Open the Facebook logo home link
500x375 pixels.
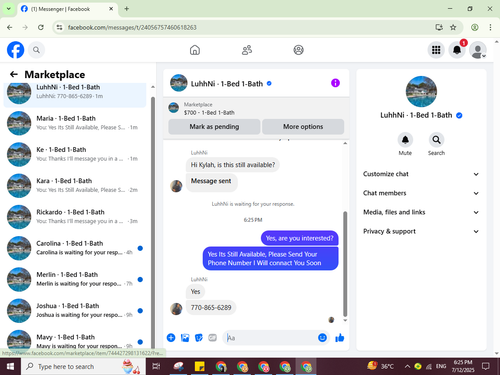pos(15,50)
